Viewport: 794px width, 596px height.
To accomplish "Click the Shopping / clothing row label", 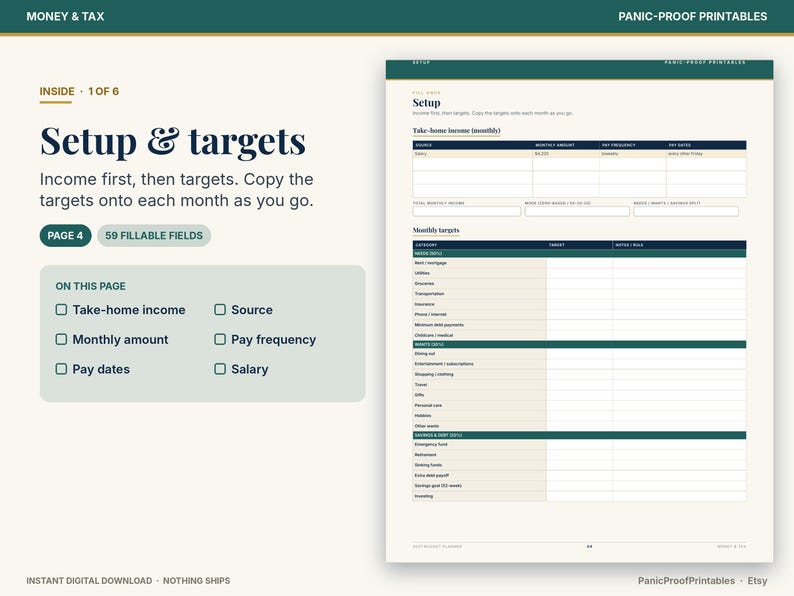I will click(434, 374).
